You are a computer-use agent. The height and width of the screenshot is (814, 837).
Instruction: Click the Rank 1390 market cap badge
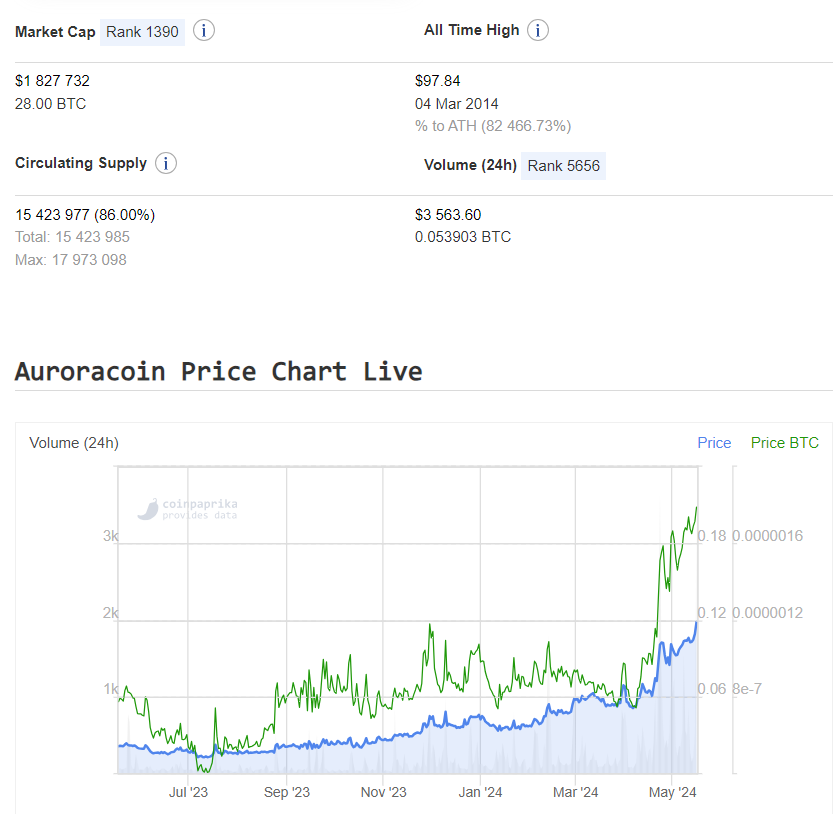point(142,32)
